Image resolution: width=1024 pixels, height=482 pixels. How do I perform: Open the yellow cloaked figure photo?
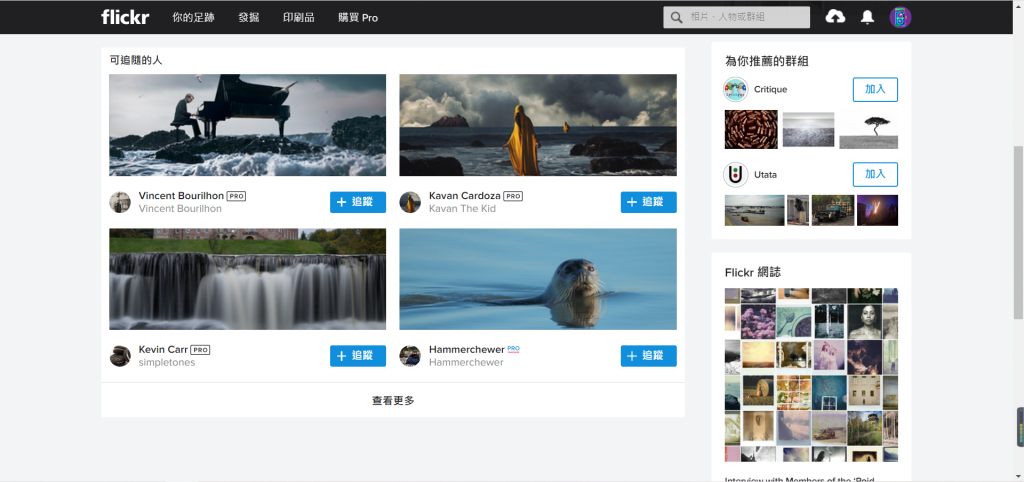point(538,125)
